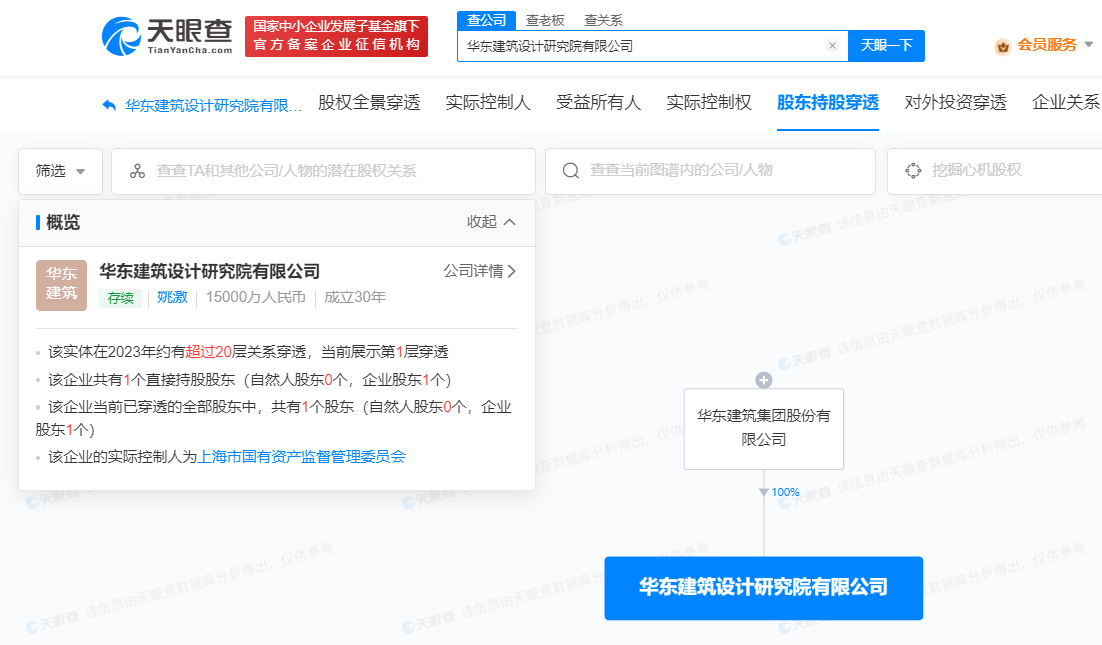The width and height of the screenshot is (1102, 645).
Task: Switch to 查关系 search tab
Action: 603,20
